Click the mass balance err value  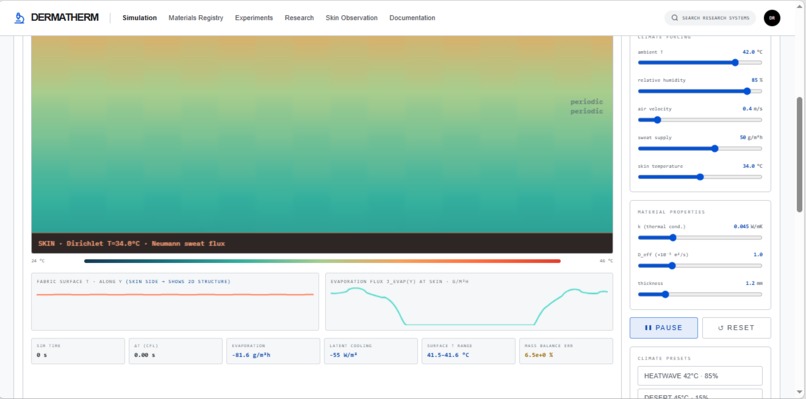click(x=538, y=355)
